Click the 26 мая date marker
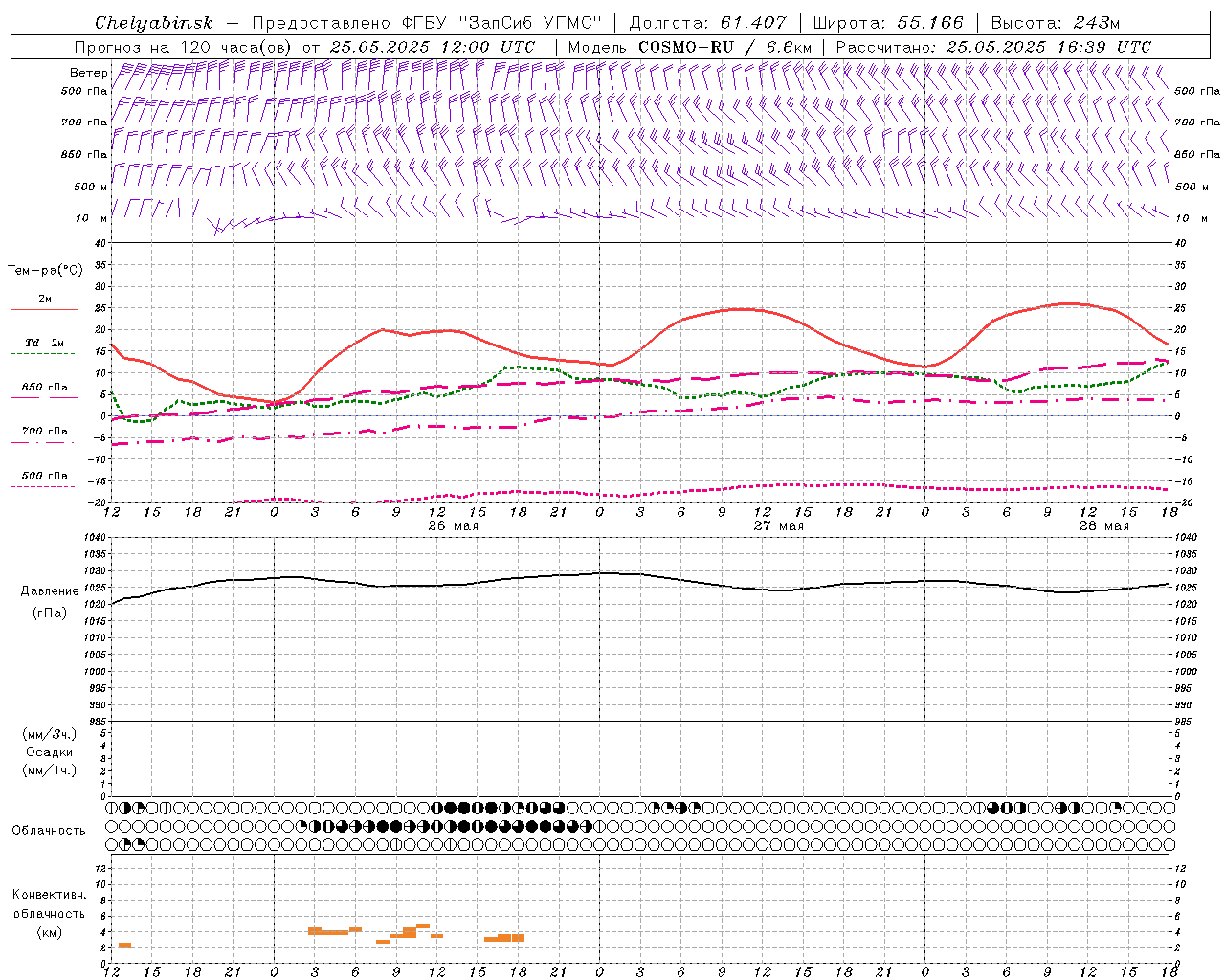 453,526
